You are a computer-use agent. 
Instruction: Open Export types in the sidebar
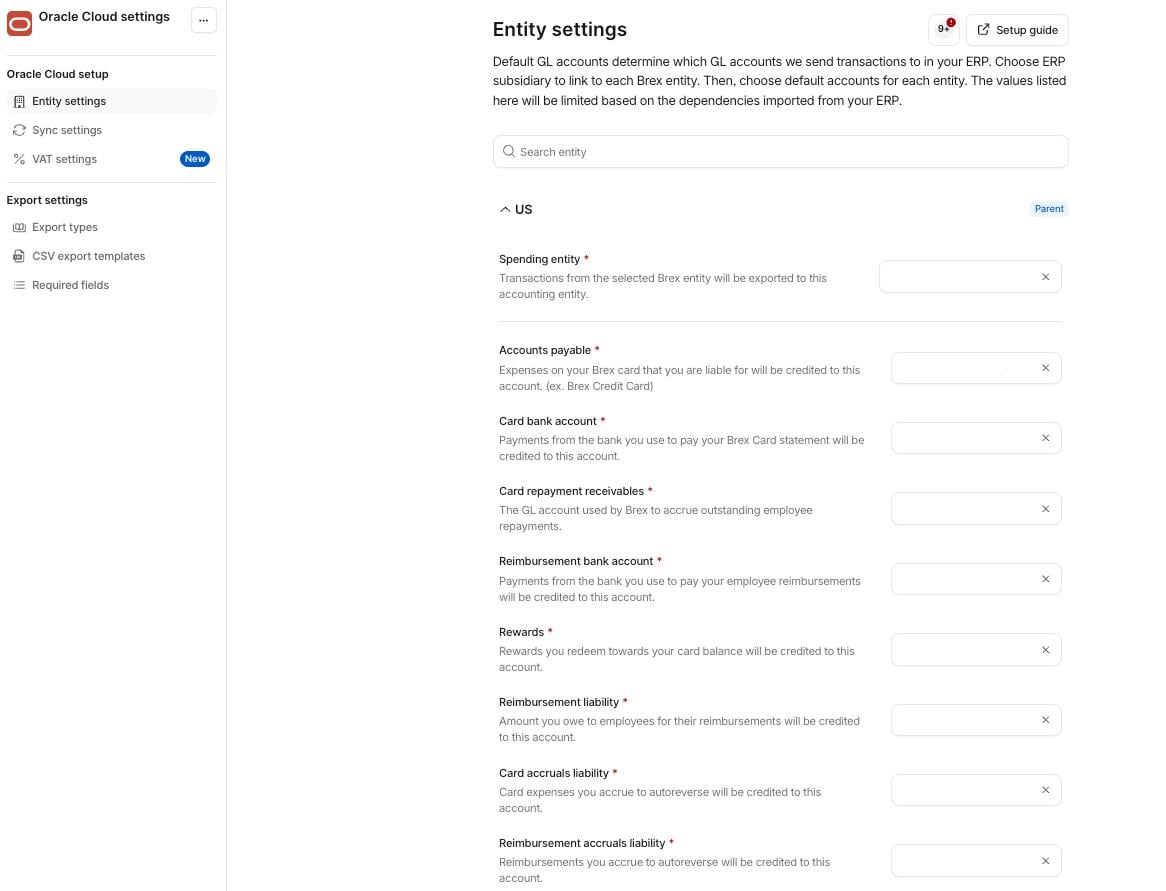click(112, 228)
